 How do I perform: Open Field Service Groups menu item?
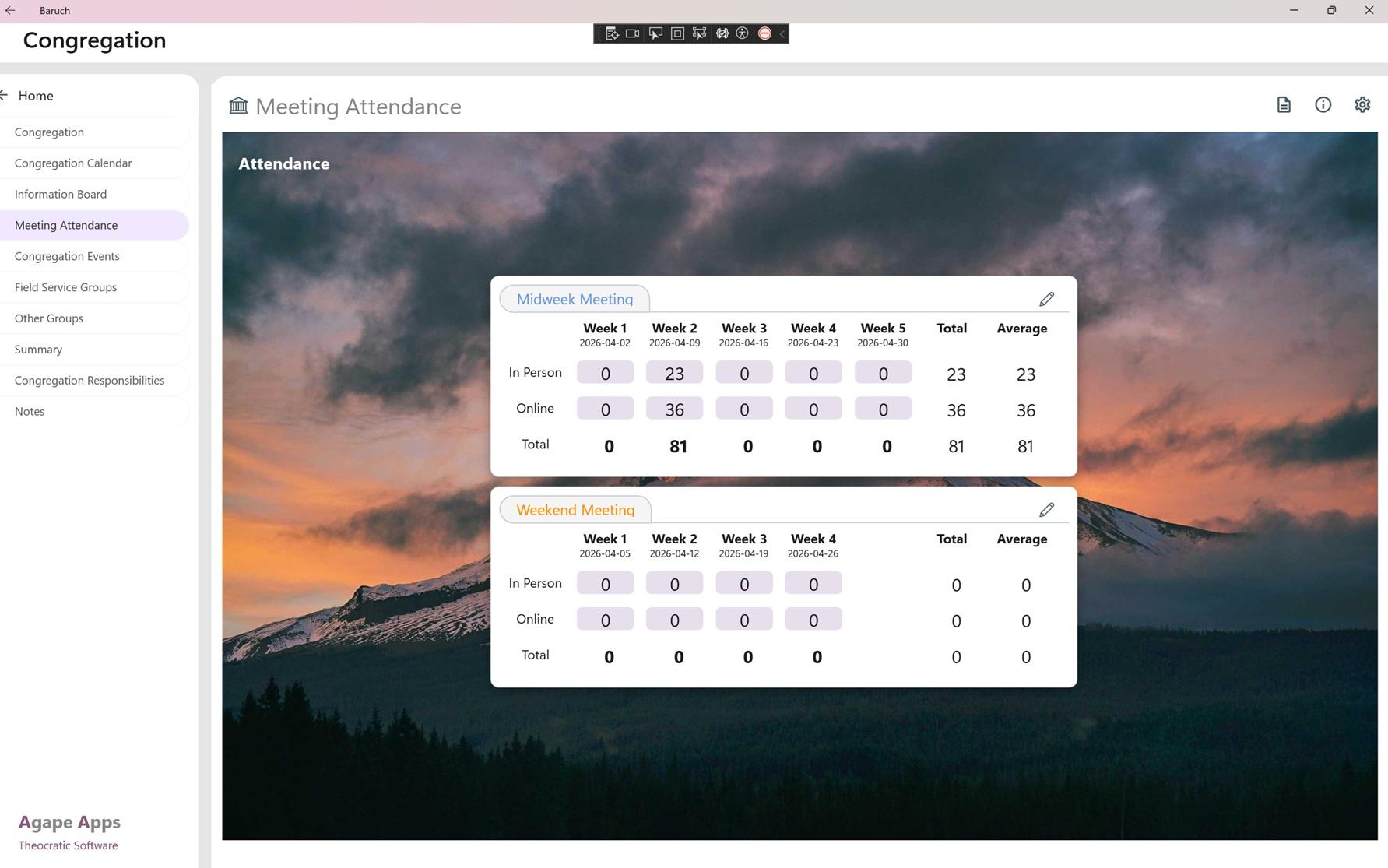[x=65, y=287]
